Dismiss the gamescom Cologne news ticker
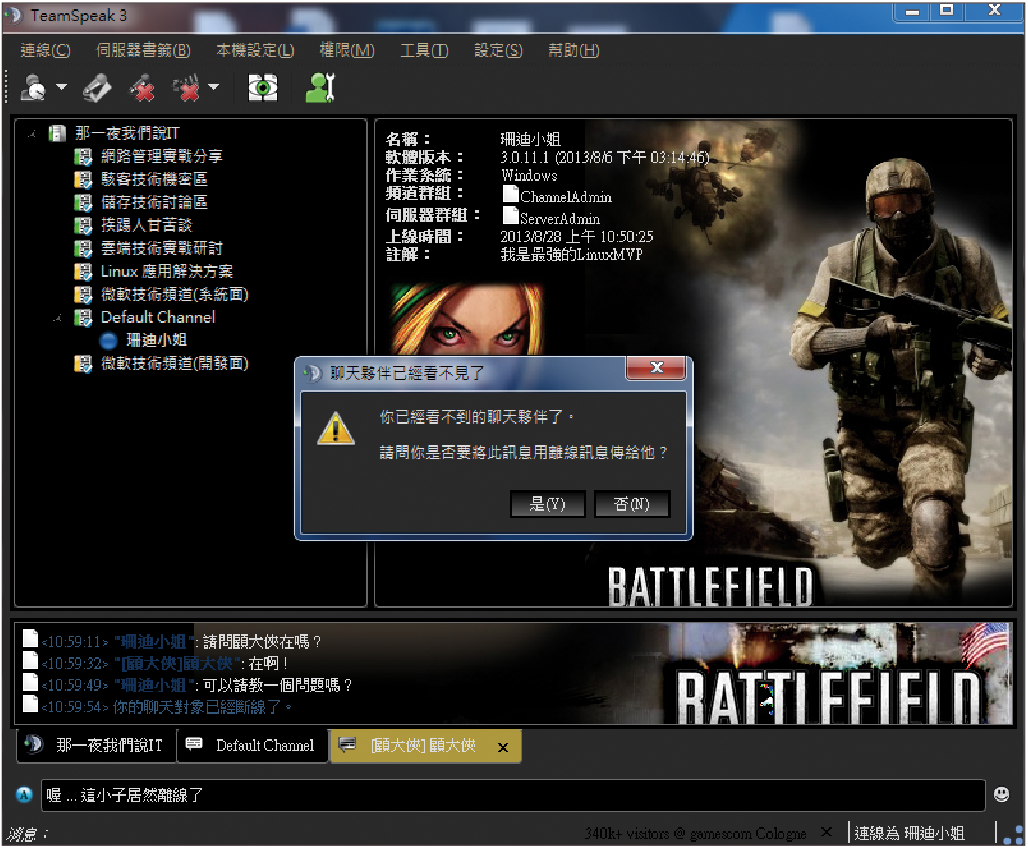Viewport: 1028px width, 849px height. pos(827,832)
